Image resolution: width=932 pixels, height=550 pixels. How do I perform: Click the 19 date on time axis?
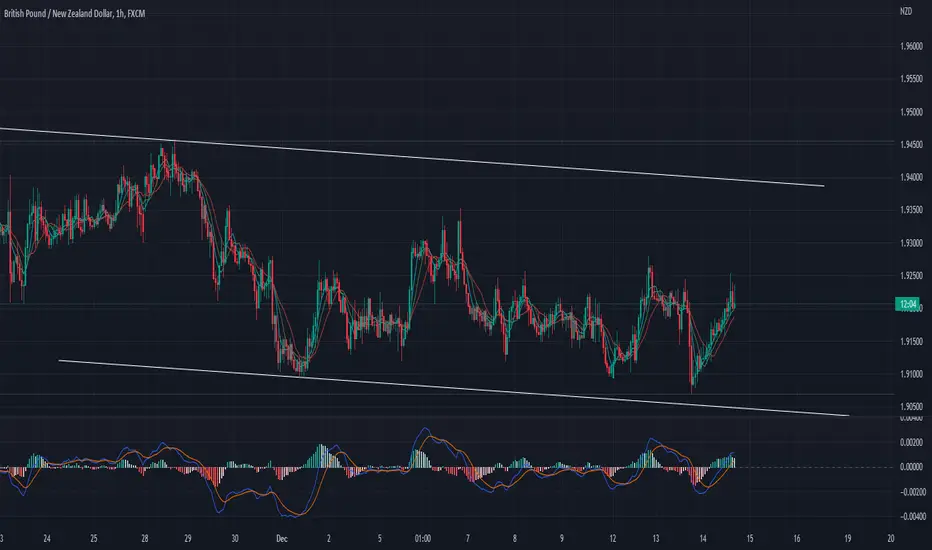point(848,539)
